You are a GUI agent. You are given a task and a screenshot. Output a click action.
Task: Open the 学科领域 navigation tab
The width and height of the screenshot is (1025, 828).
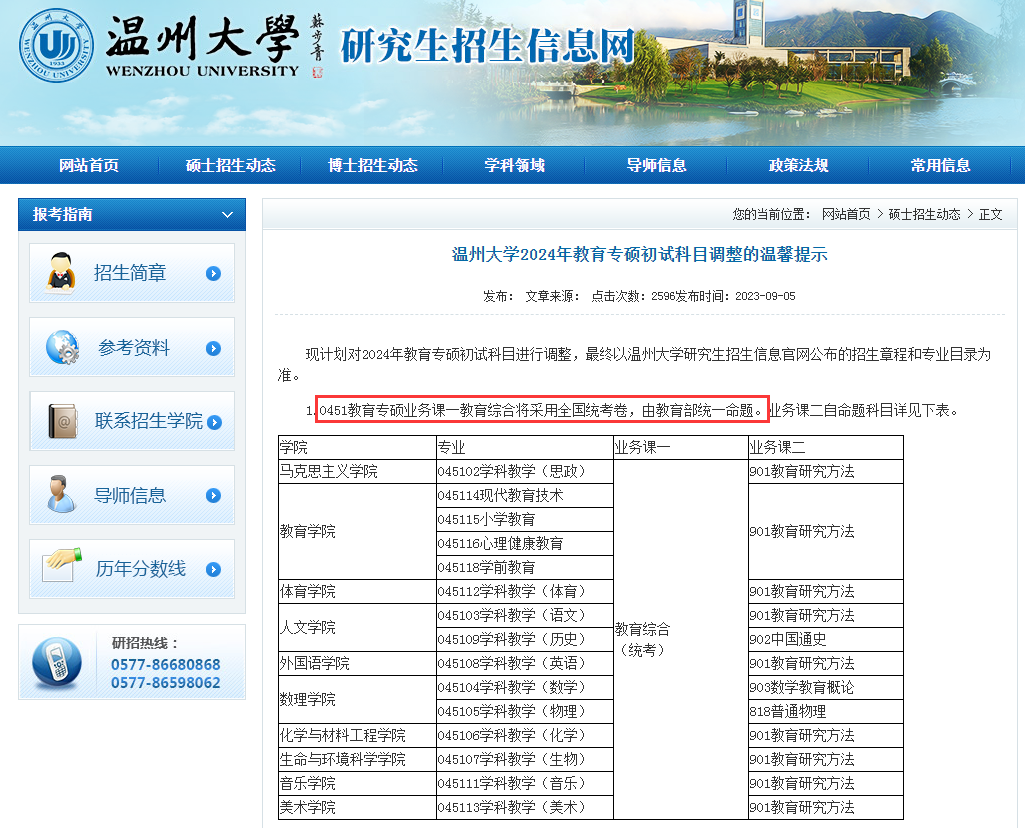pos(514,165)
